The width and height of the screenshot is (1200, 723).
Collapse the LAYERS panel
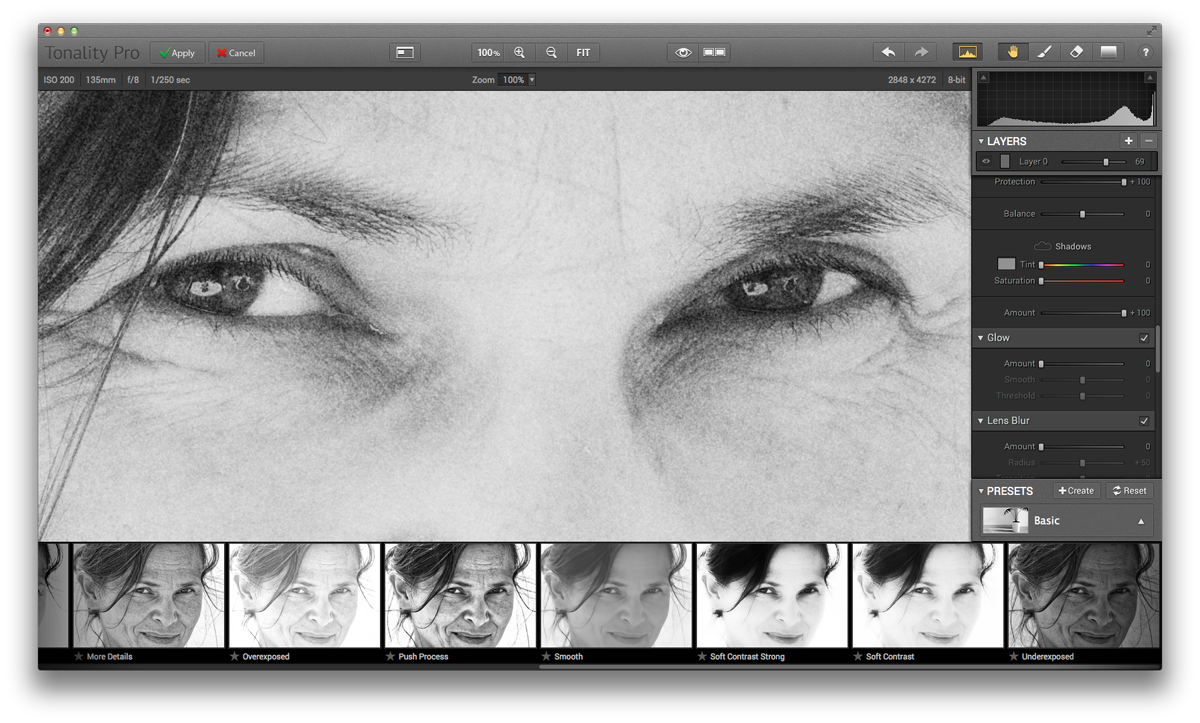(981, 141)
